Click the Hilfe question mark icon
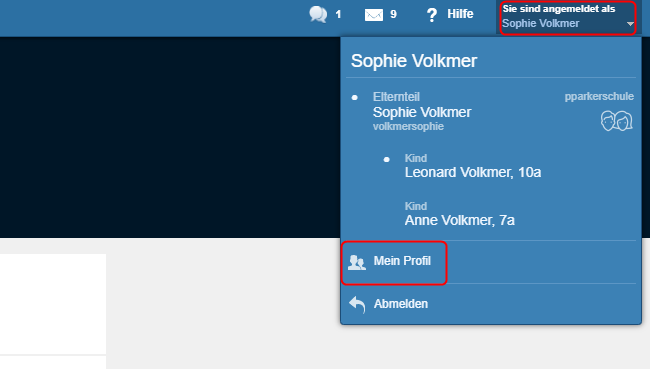 [x=432, y=15]
